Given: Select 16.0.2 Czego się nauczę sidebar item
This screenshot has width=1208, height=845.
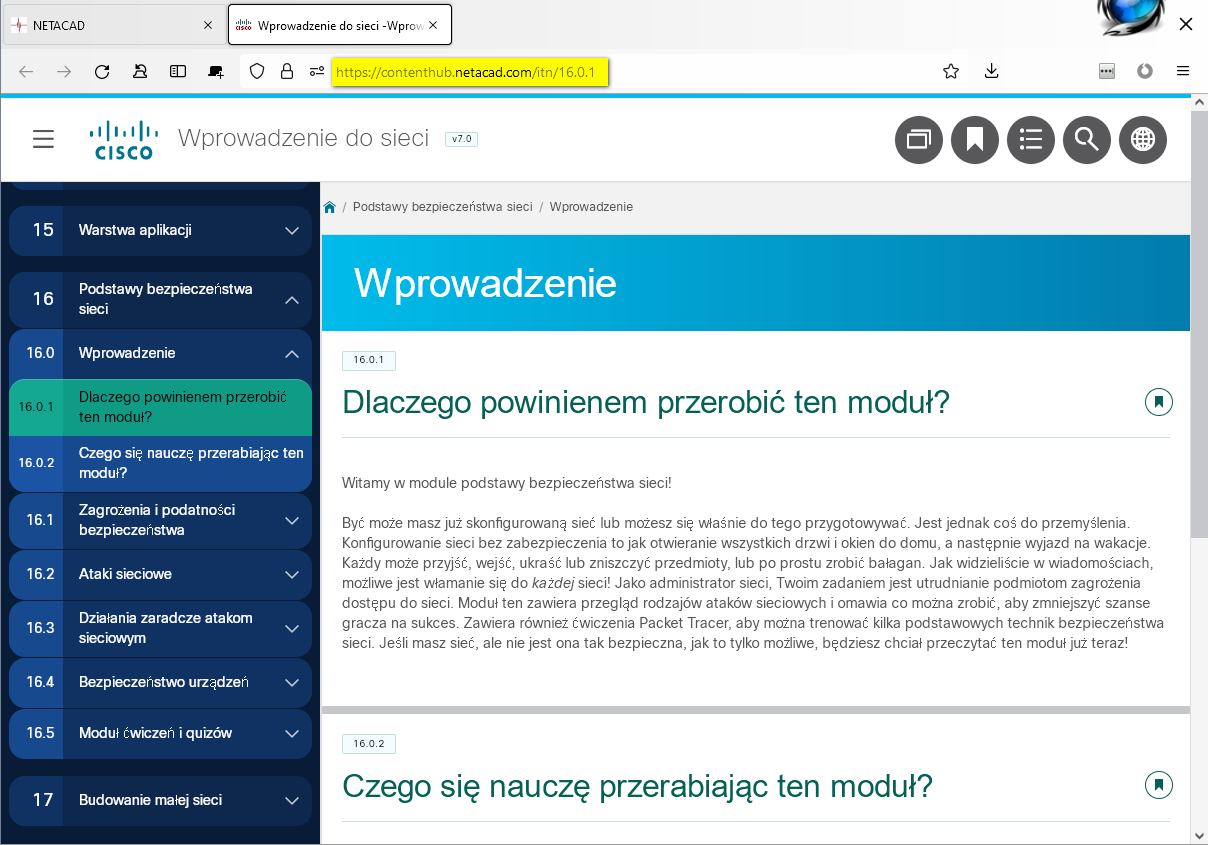Looking at the screenshot, I should [190, 463].
